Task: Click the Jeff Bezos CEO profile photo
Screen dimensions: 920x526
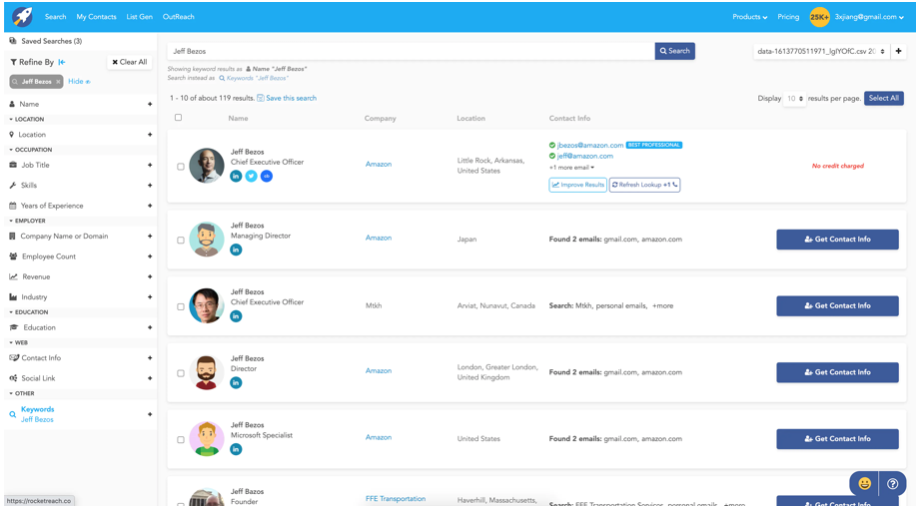Action: click(x=207, y=166)
